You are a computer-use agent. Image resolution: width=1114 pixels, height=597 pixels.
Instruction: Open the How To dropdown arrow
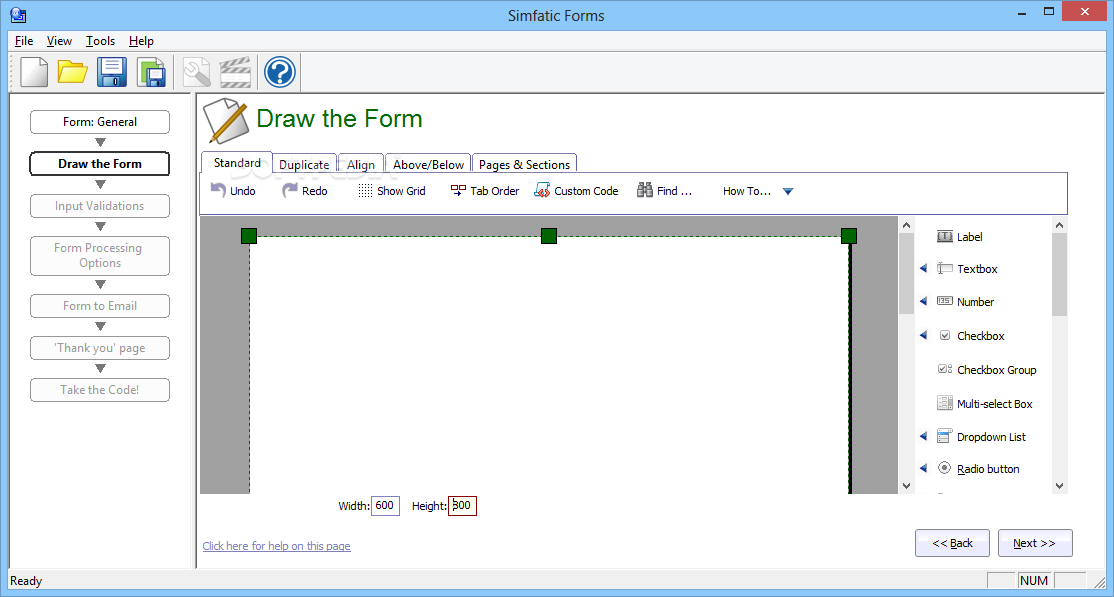[x=787, y=191]
